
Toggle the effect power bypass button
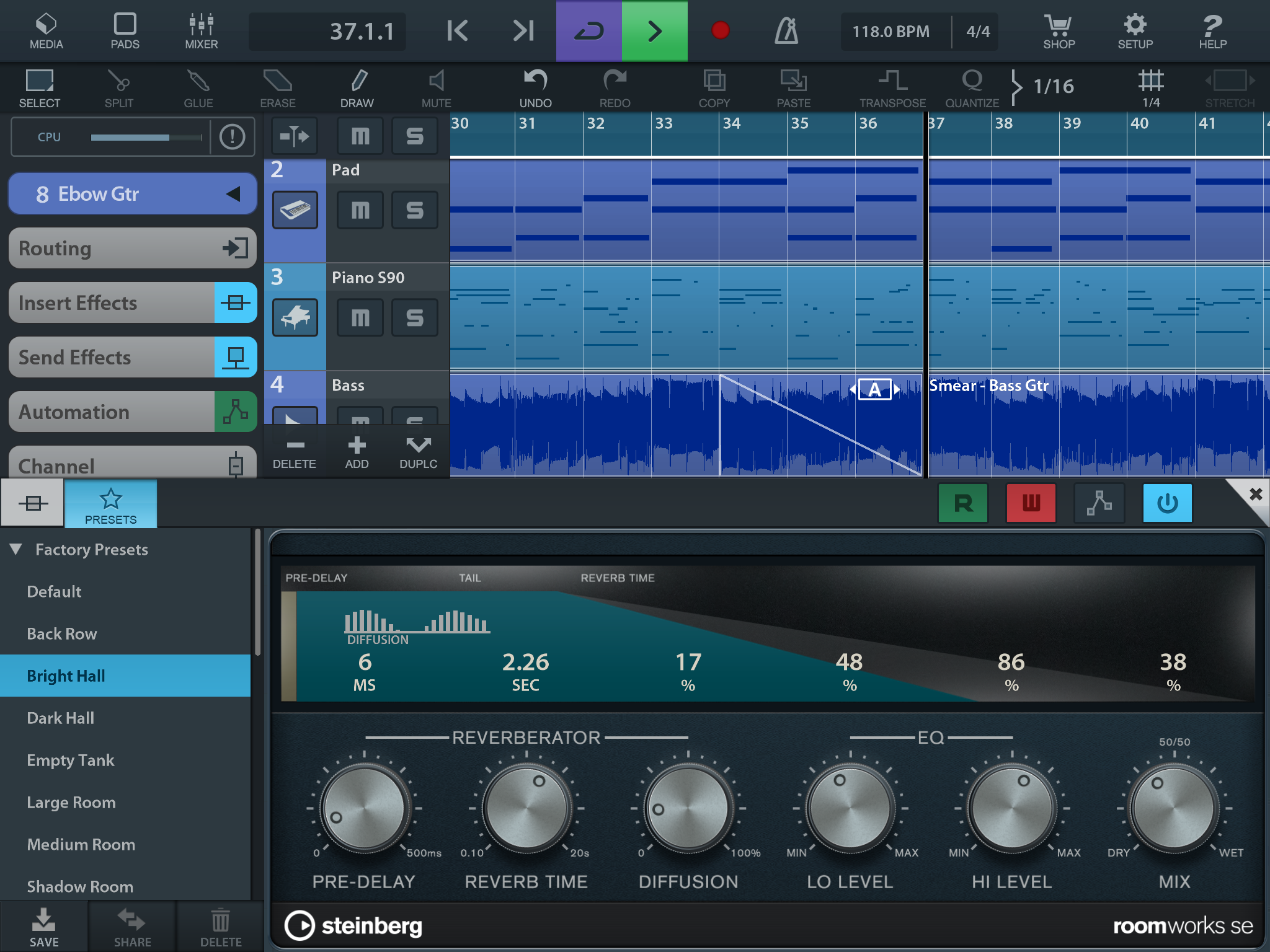pyautogui.click(x=1166, y=503)
